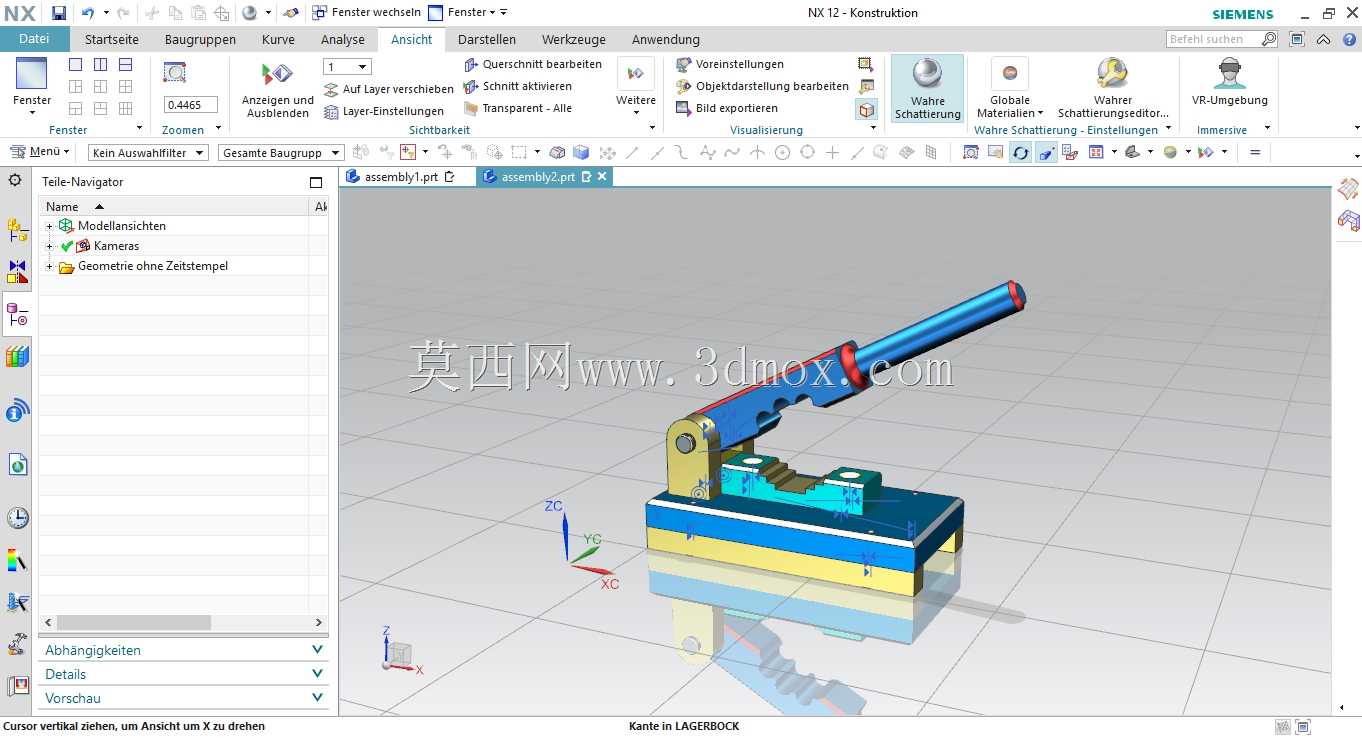Click the Befehl suchen search box
The width and height of the screenshot is (1362, 738).
1222,39
